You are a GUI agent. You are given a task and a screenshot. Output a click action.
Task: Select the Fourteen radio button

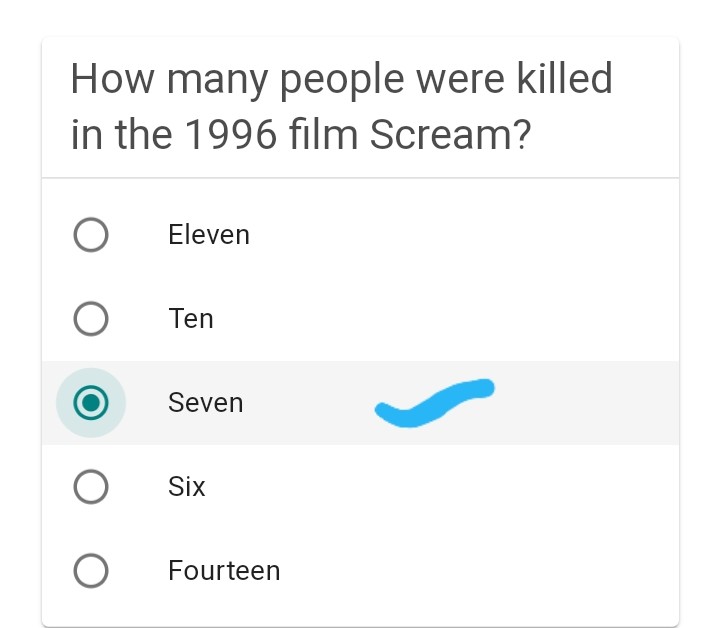coord(91,571)
